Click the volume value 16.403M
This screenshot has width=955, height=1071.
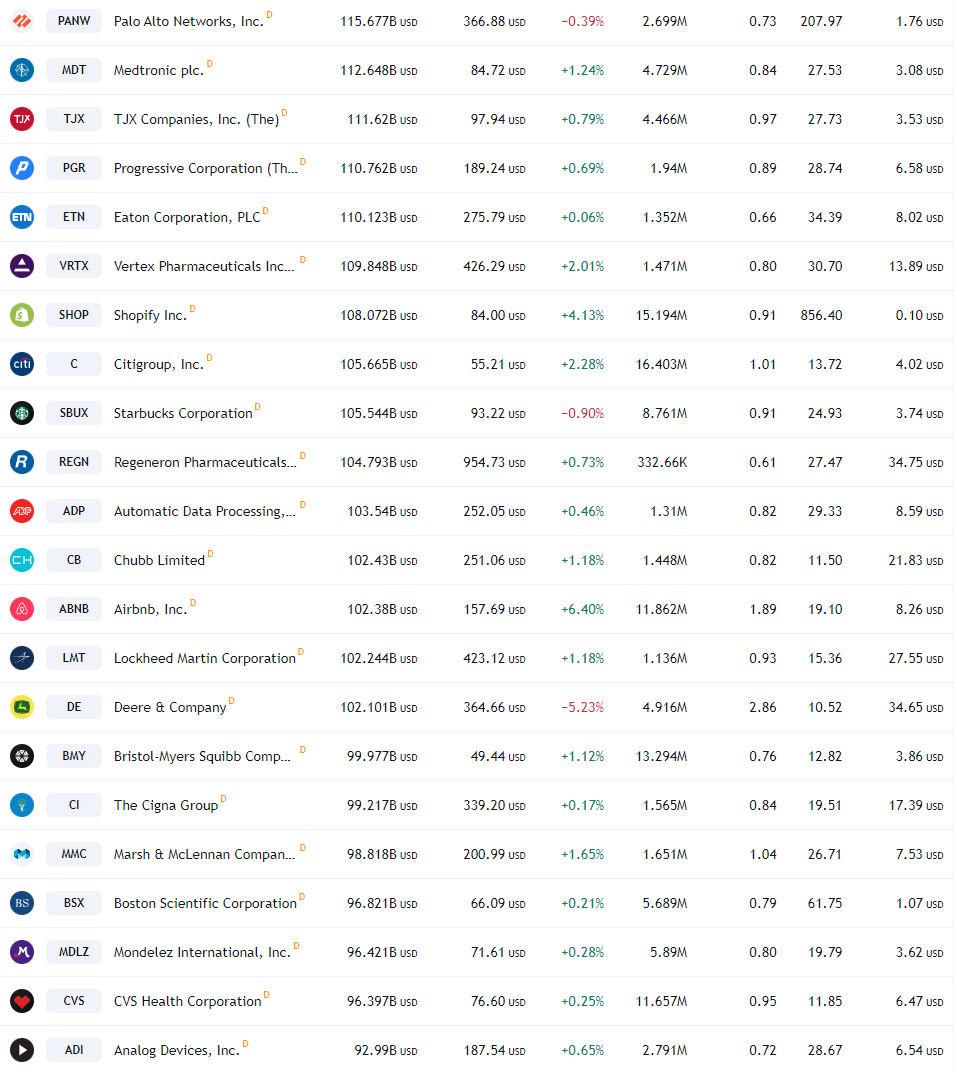pos(661,365)
